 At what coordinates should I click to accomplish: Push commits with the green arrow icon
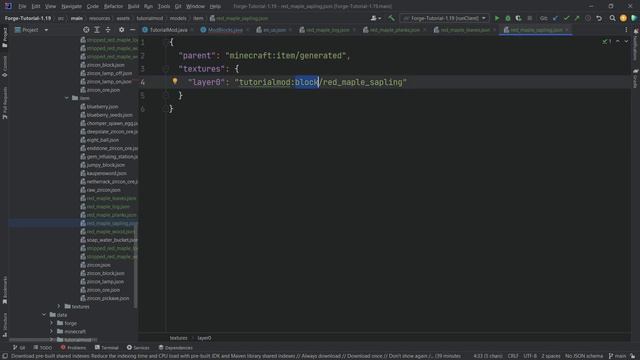click(577, 18)
